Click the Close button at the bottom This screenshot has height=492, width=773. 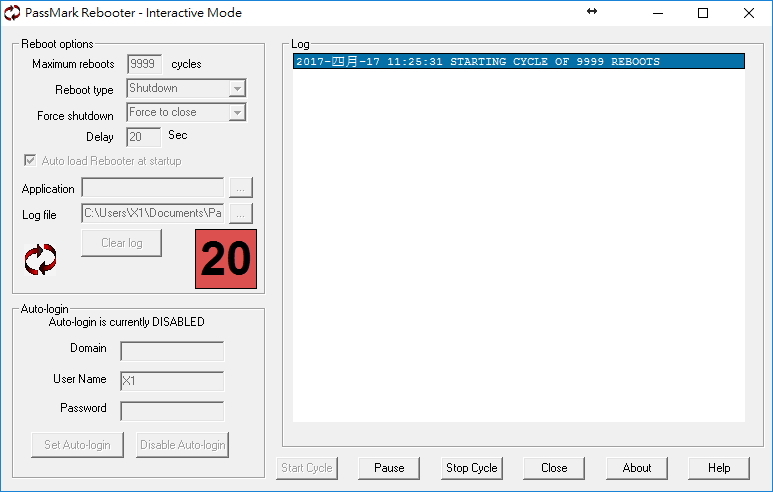pos(554,468)
